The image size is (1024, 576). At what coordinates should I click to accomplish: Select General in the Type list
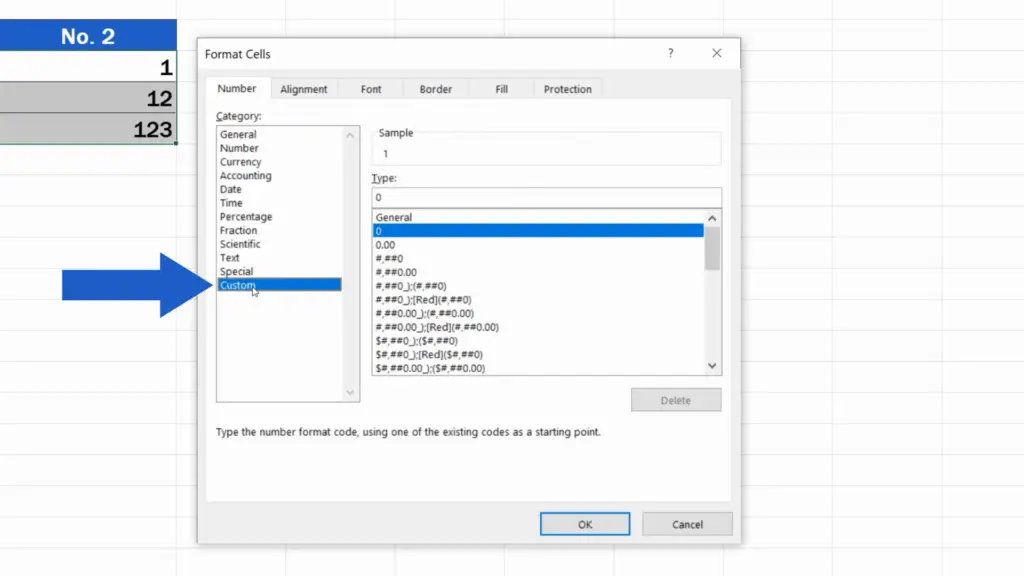tap(393, 217)
